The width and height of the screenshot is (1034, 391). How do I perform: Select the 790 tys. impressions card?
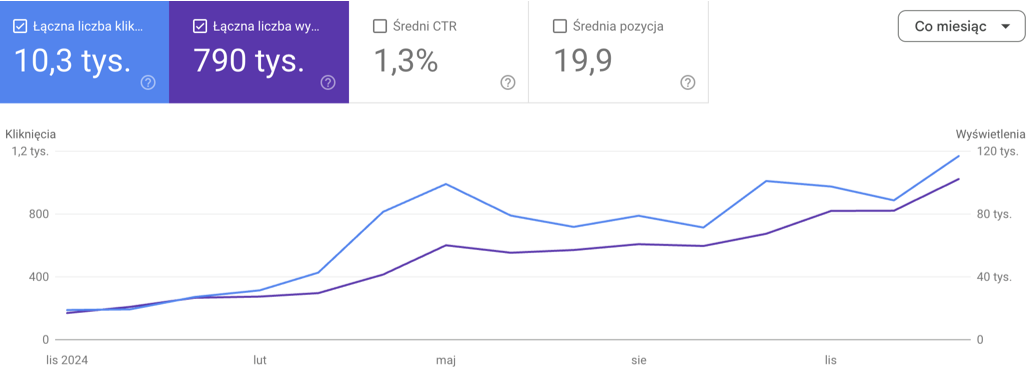258,52
